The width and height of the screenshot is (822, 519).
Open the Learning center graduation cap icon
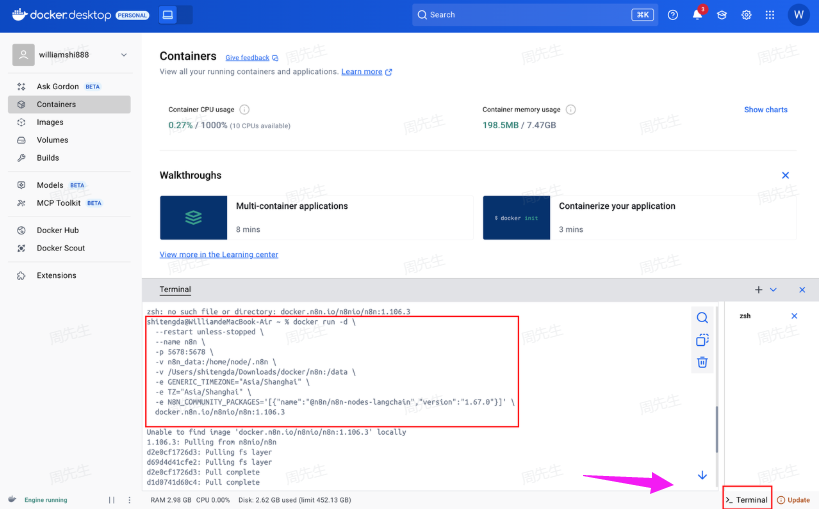[x=722, y=15]
